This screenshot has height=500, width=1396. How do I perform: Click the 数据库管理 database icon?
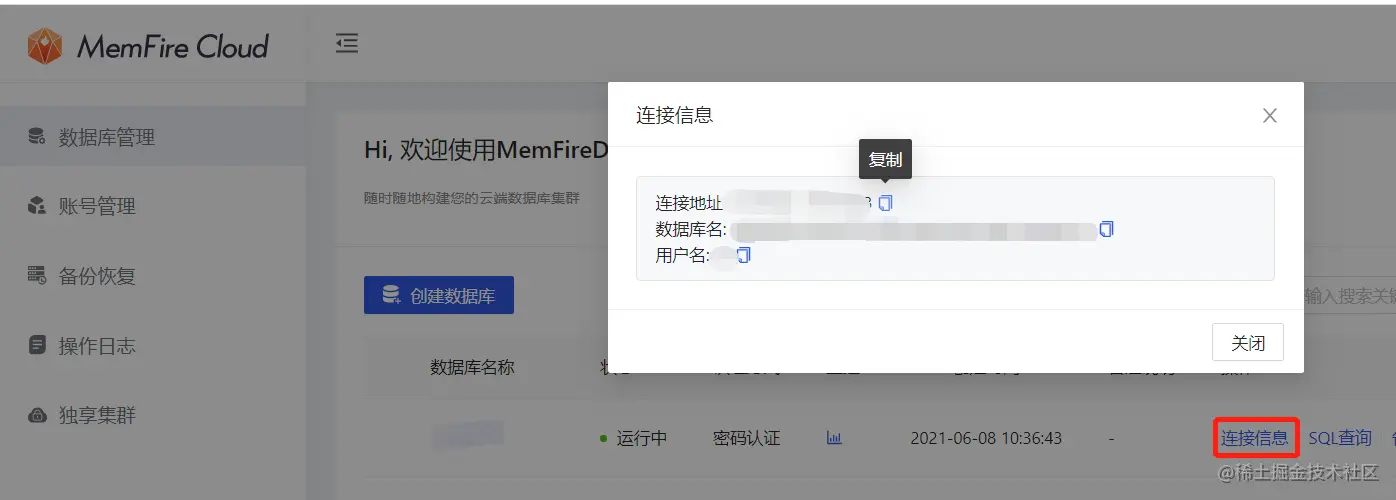click(37, 136)
